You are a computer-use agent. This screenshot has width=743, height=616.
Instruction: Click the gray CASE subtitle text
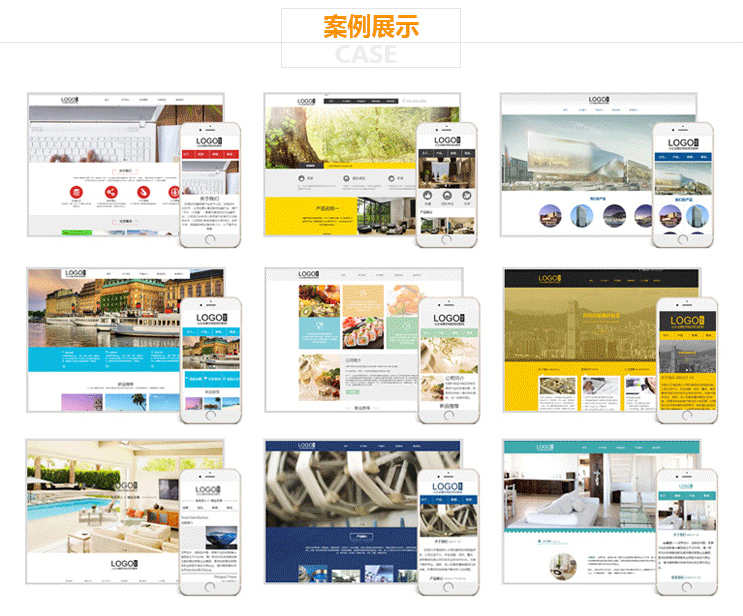[366, 54]
